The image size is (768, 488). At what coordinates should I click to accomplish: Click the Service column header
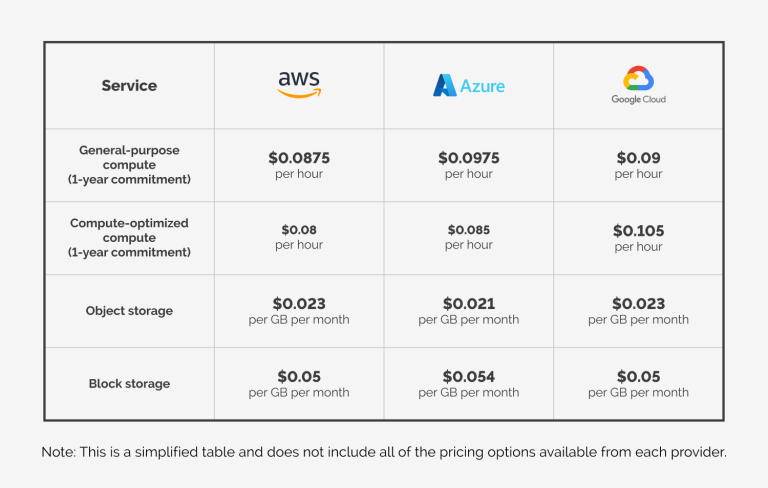click(x=129, y=86)
